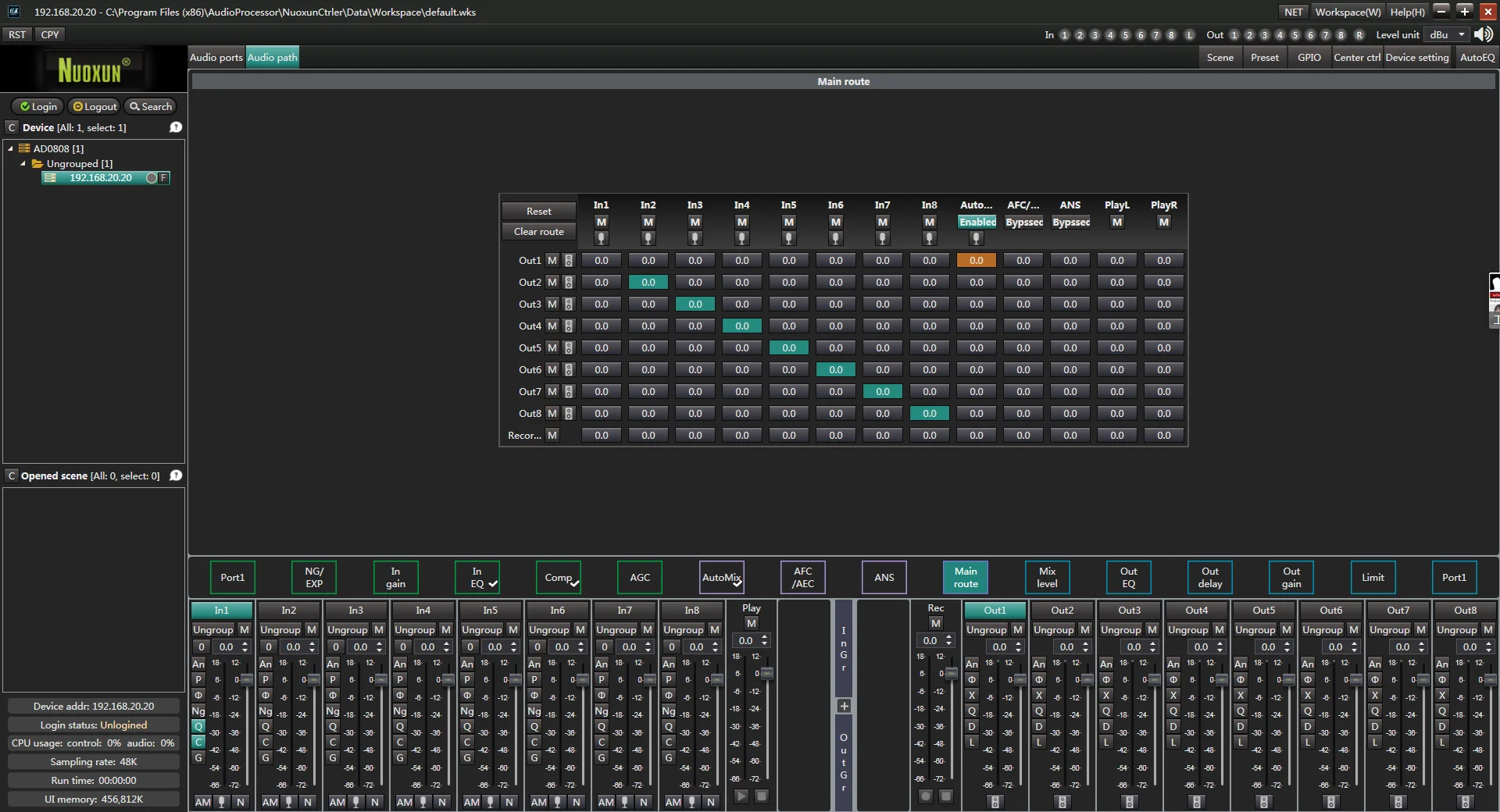
Task: Click the master volume speaker icon
Action: [1482, 34]
